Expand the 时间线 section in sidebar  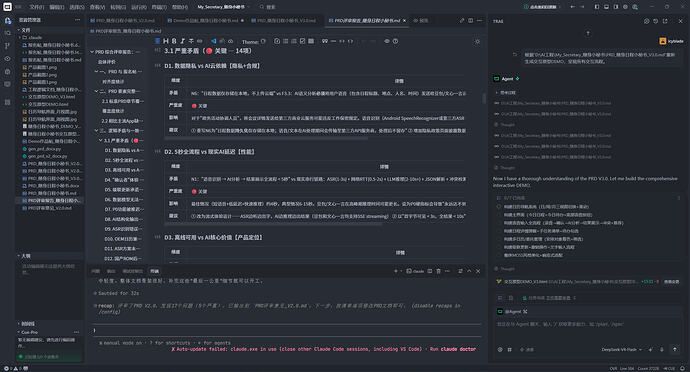point(48,324)
